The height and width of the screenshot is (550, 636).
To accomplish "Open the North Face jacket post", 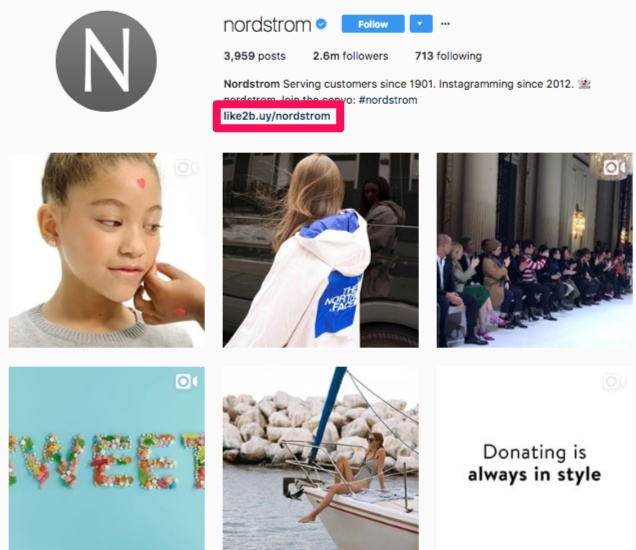I will pos(320,250).
